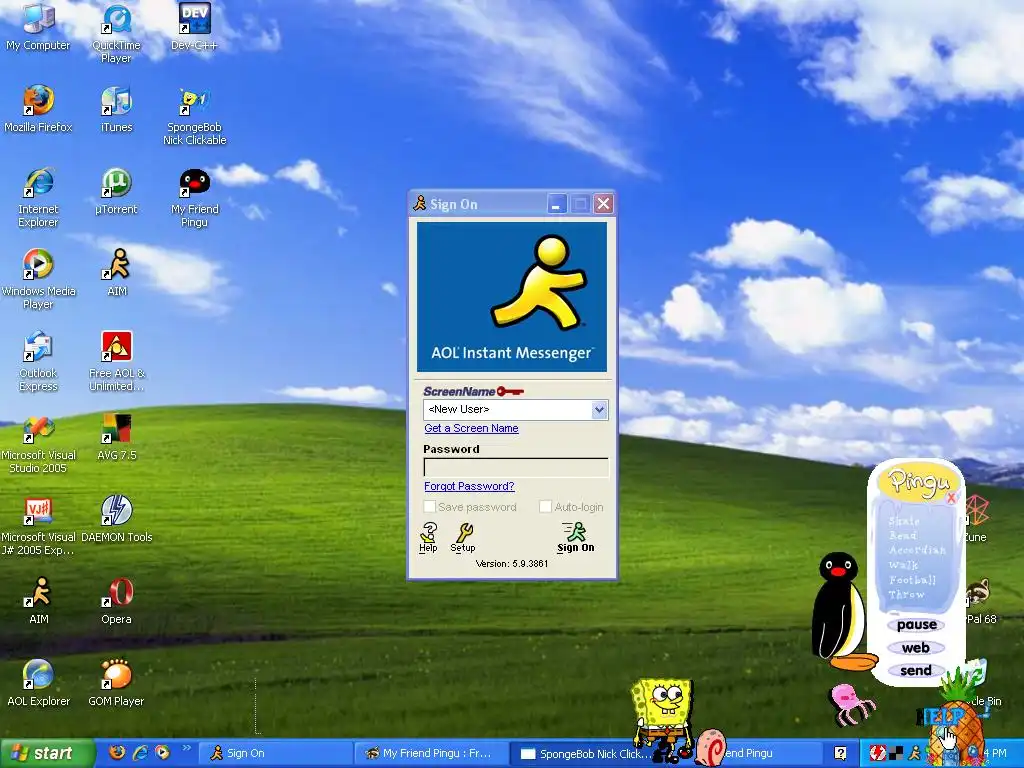Screen dimensions: 1024x768
Task: Select the iTunes desktop icon
Action: point(116,108)
